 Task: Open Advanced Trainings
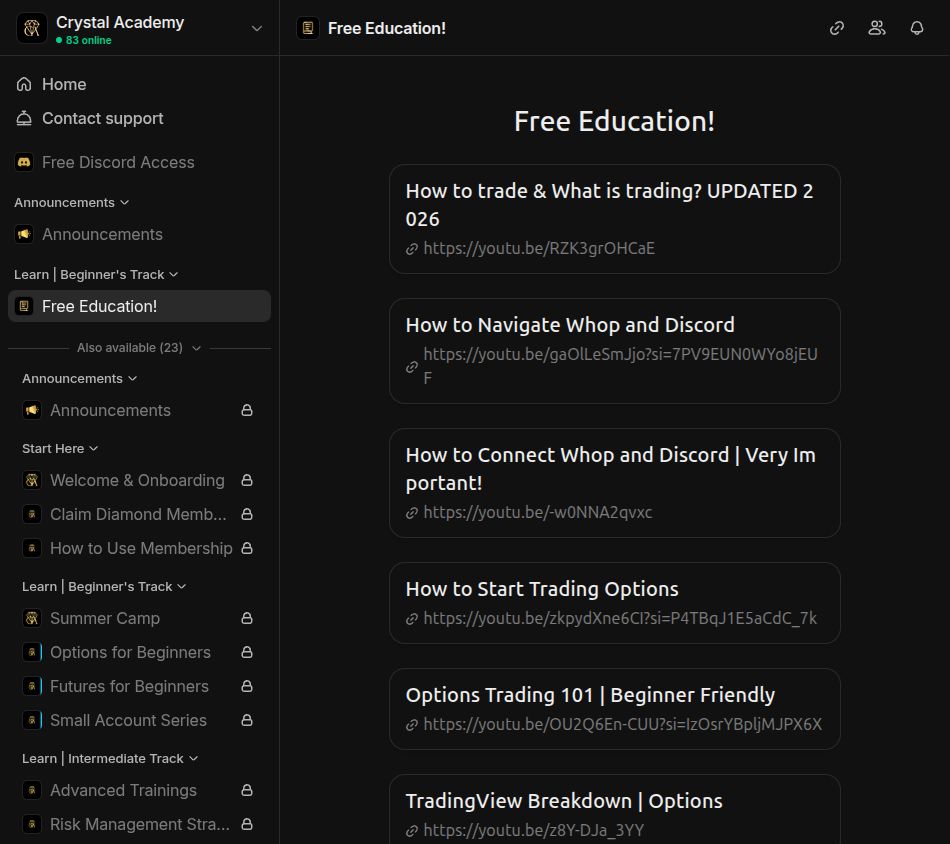pos(139,791)
